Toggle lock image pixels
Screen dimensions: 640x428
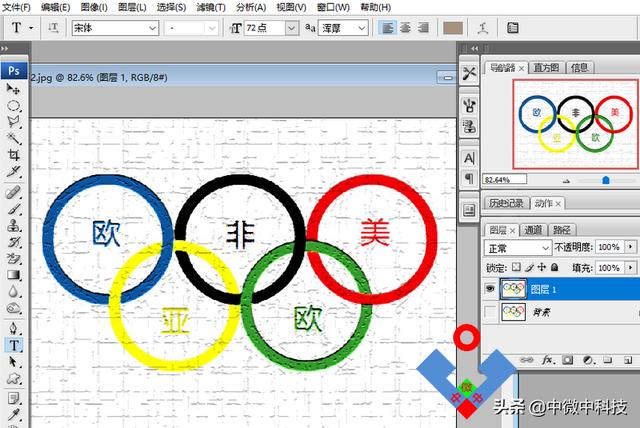tap(529, 267)
